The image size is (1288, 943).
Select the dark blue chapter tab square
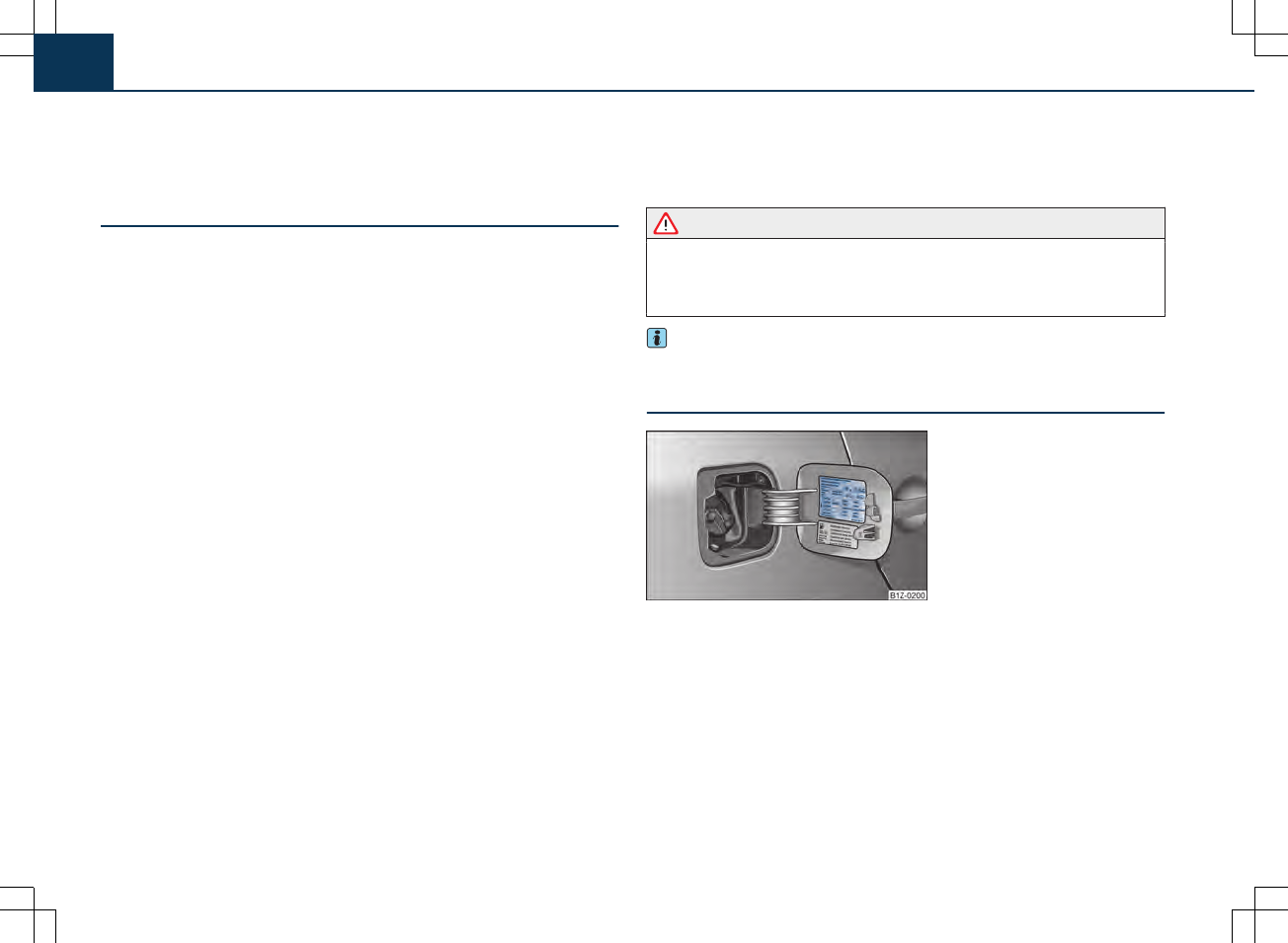click(x=74, y=62)
